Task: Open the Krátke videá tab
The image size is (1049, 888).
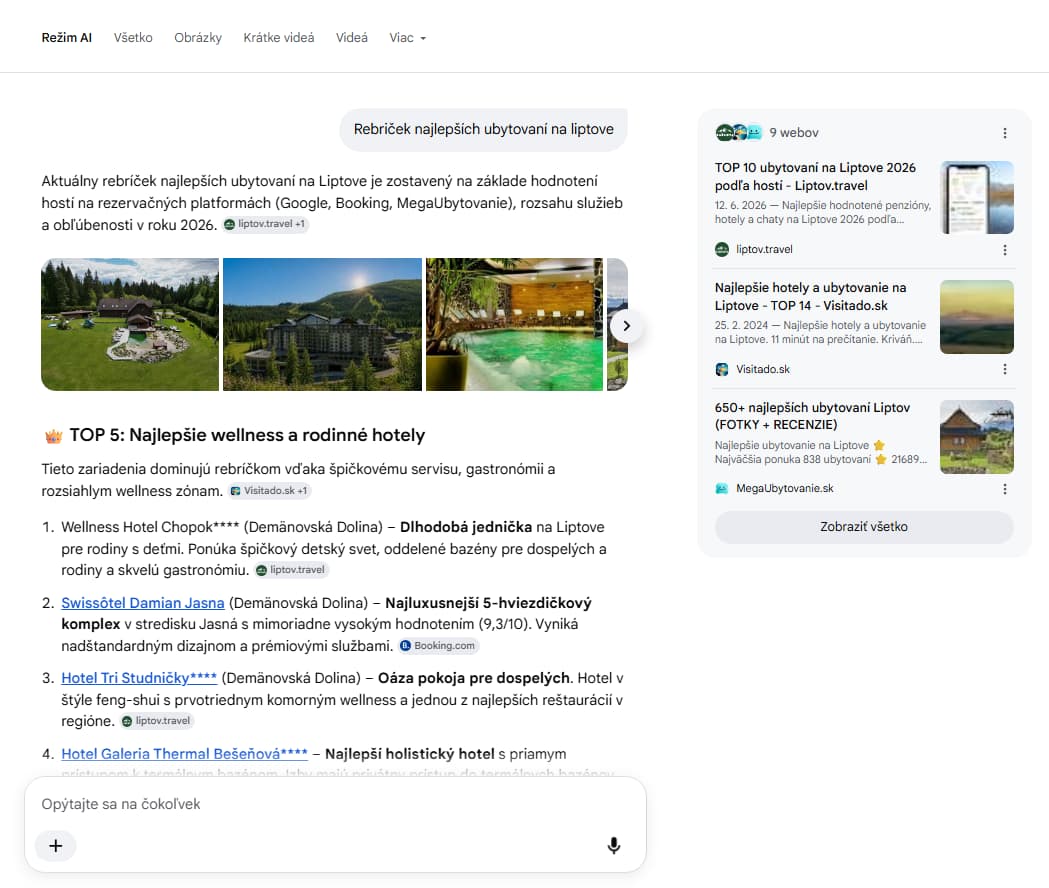Action: (x=278, y=37)
